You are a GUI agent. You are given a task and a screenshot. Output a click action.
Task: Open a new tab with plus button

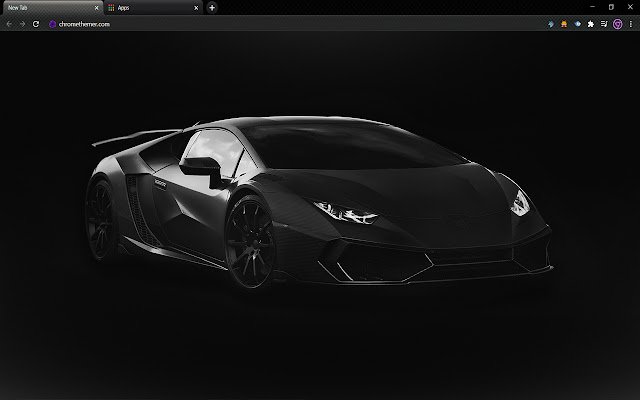(x=212, y=7)
